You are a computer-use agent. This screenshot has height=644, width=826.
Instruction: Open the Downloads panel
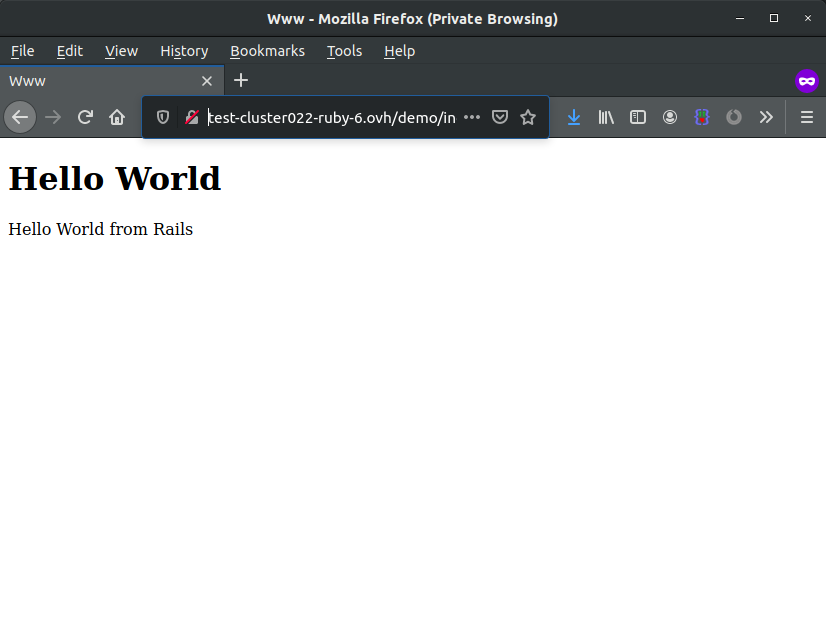coord(574,117)
